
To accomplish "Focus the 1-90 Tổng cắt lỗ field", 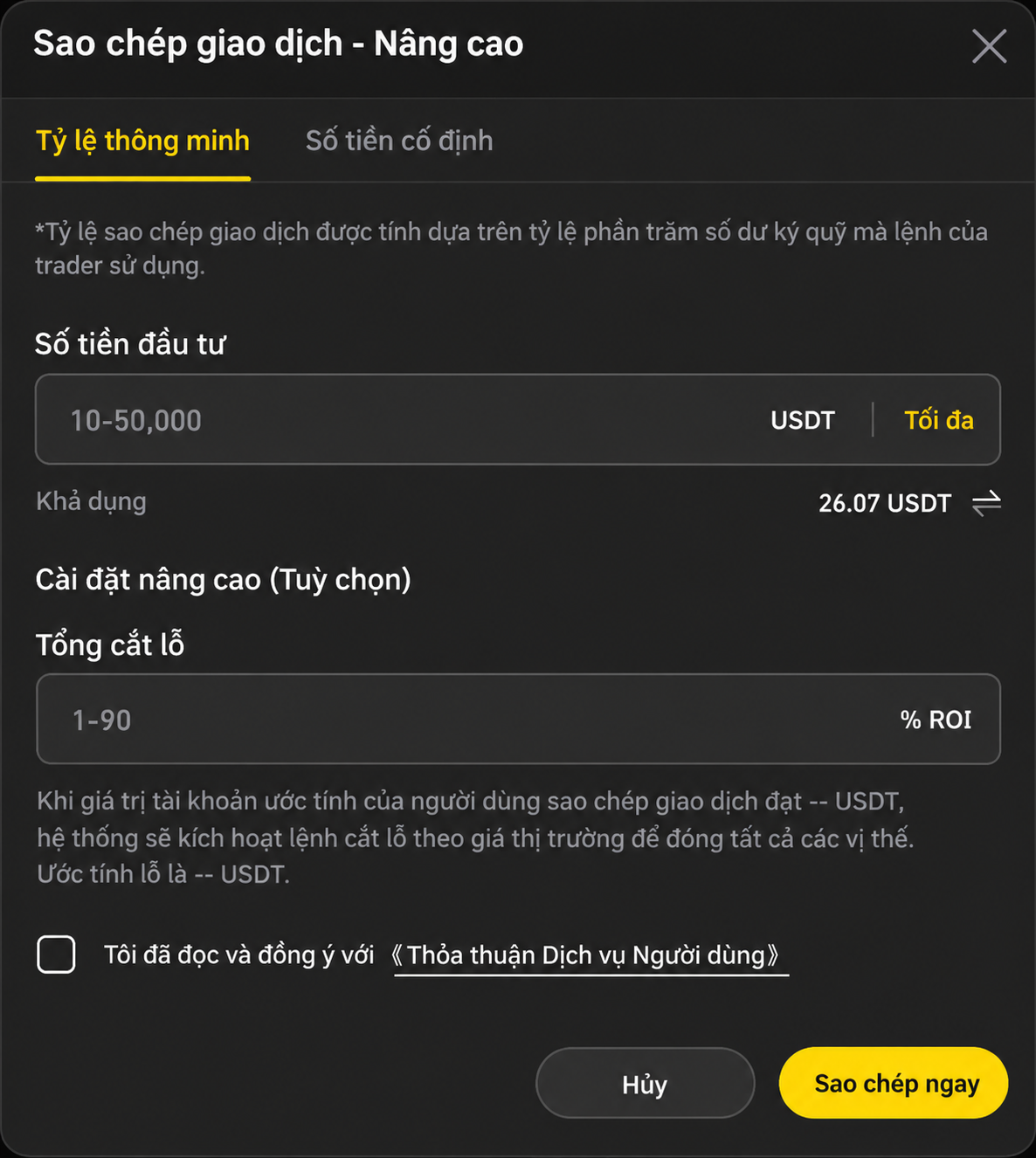I will point(517,719).
